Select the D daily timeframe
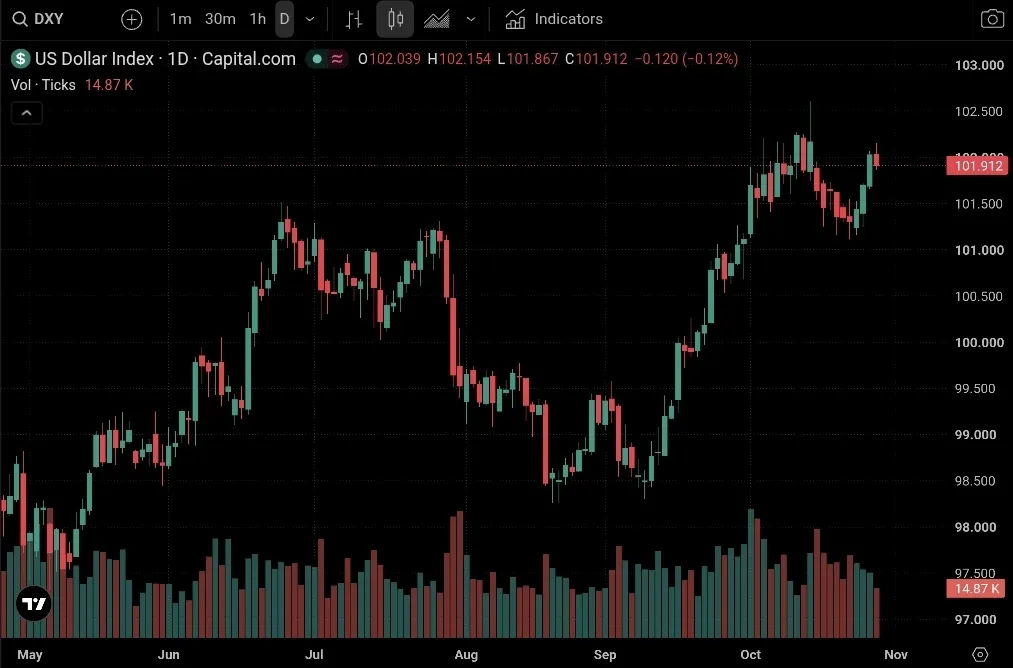 [x=284, y=19]
